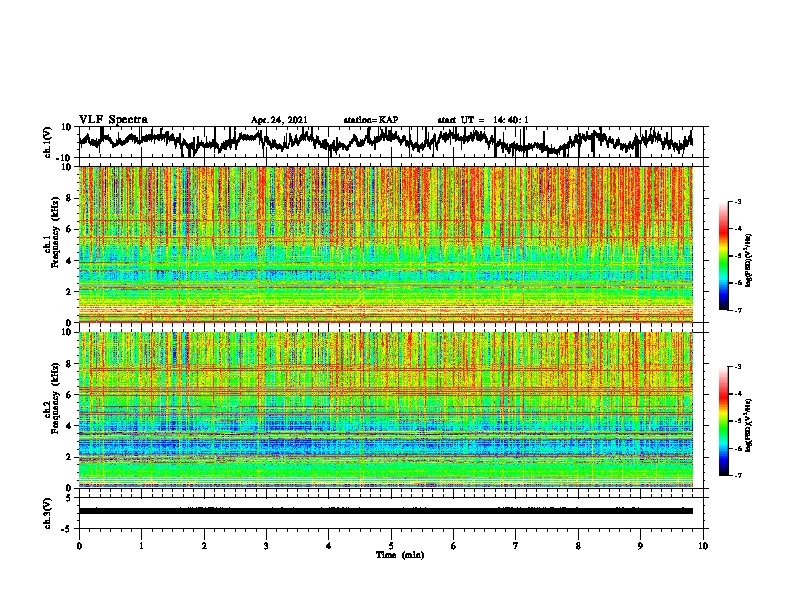Screen dimensions: 792x612
Task: Click the "station=KAP" header label
Action: click(x=371, y=120)
